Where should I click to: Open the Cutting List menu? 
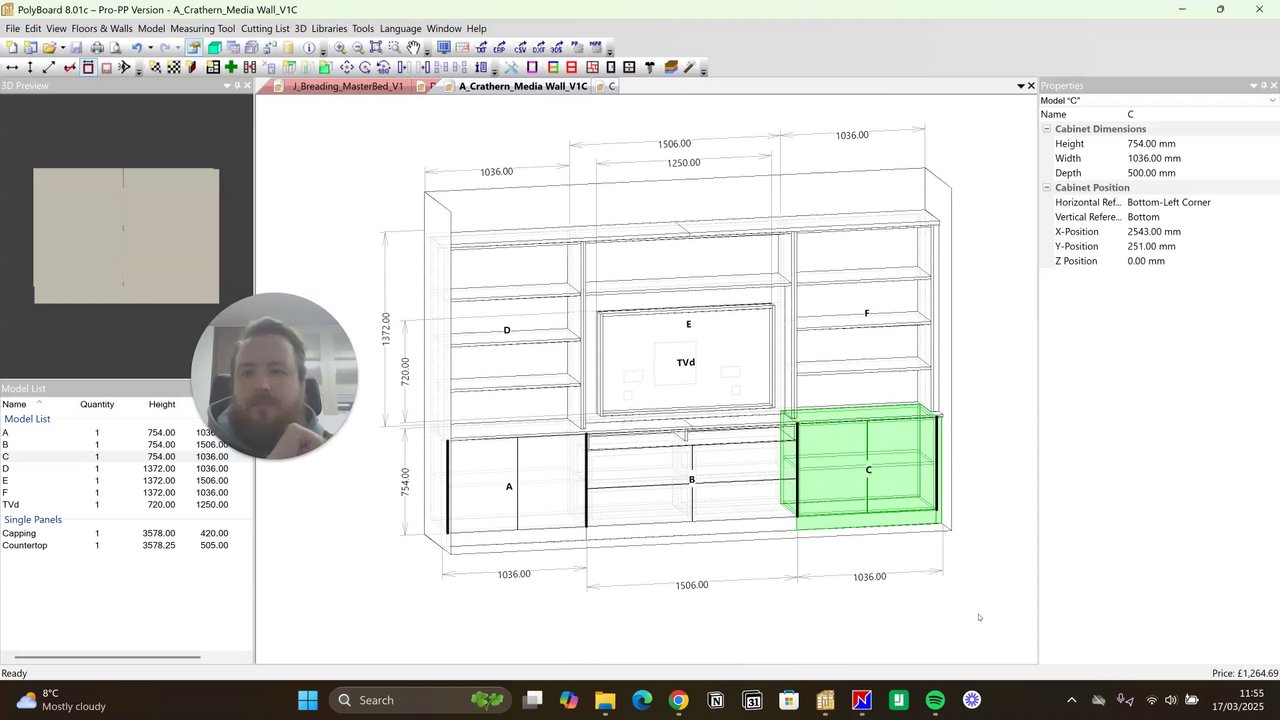(x=265, y=29)
